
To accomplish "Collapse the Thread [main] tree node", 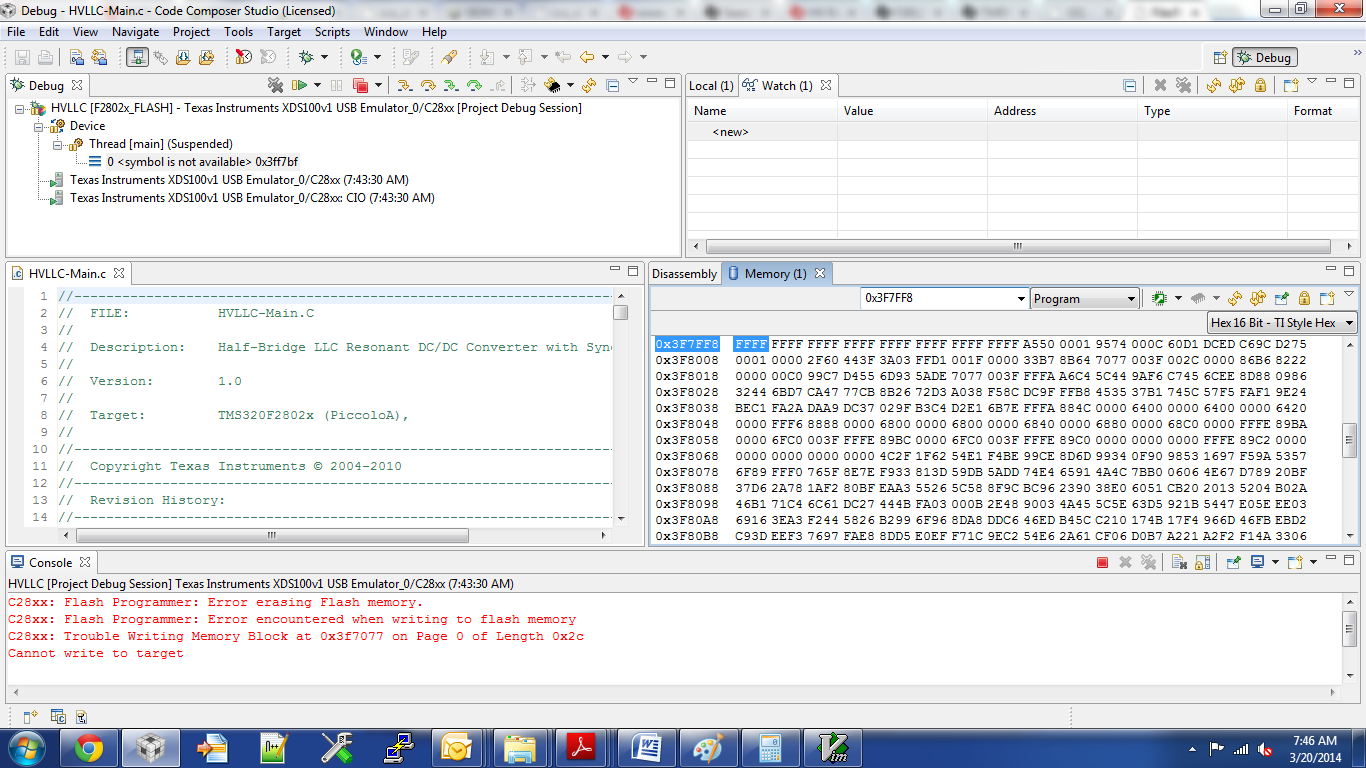I will 57,144.
